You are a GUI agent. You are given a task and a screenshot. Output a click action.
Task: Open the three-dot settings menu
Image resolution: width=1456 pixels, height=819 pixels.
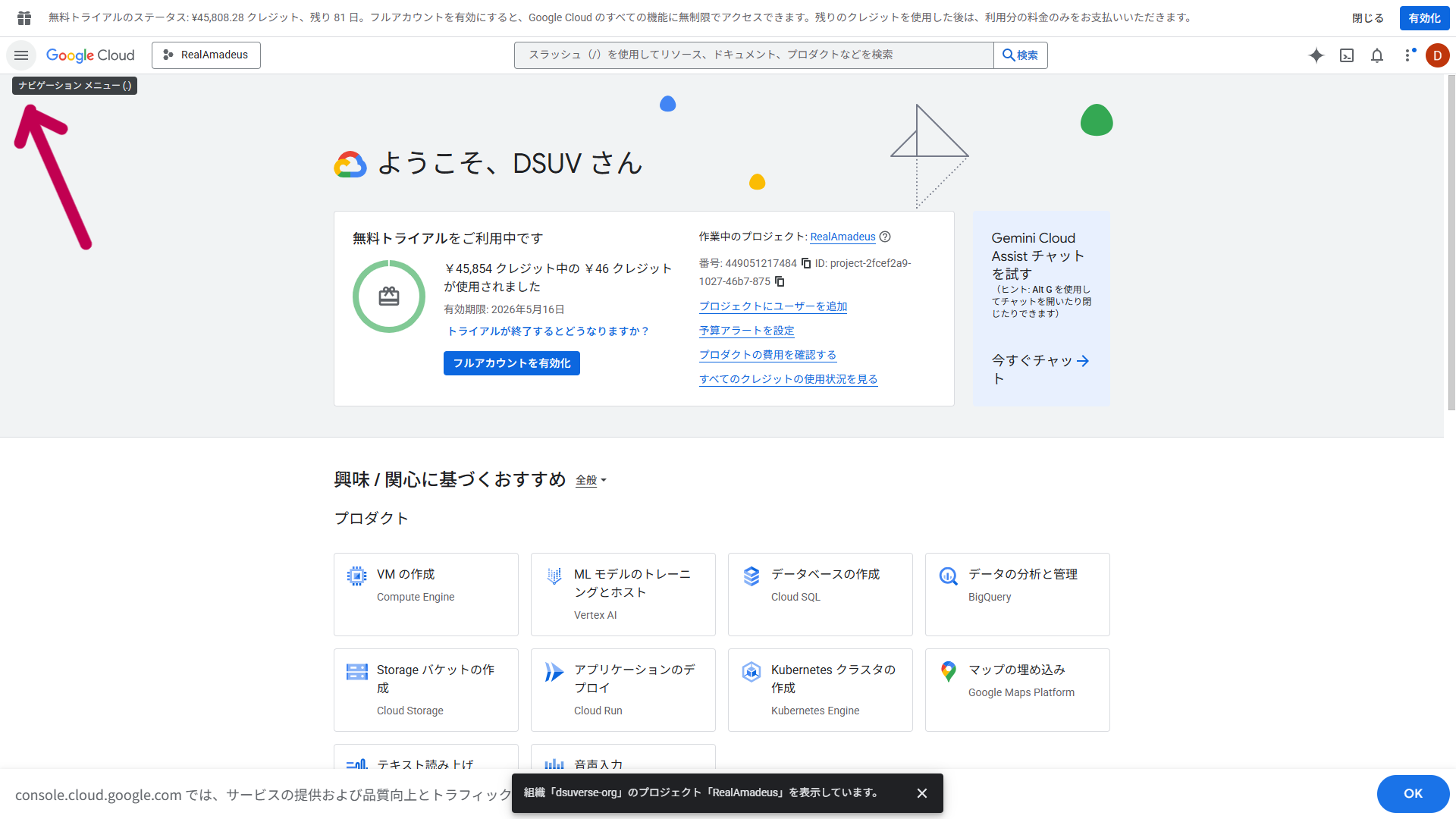[x=1408, y=55]
